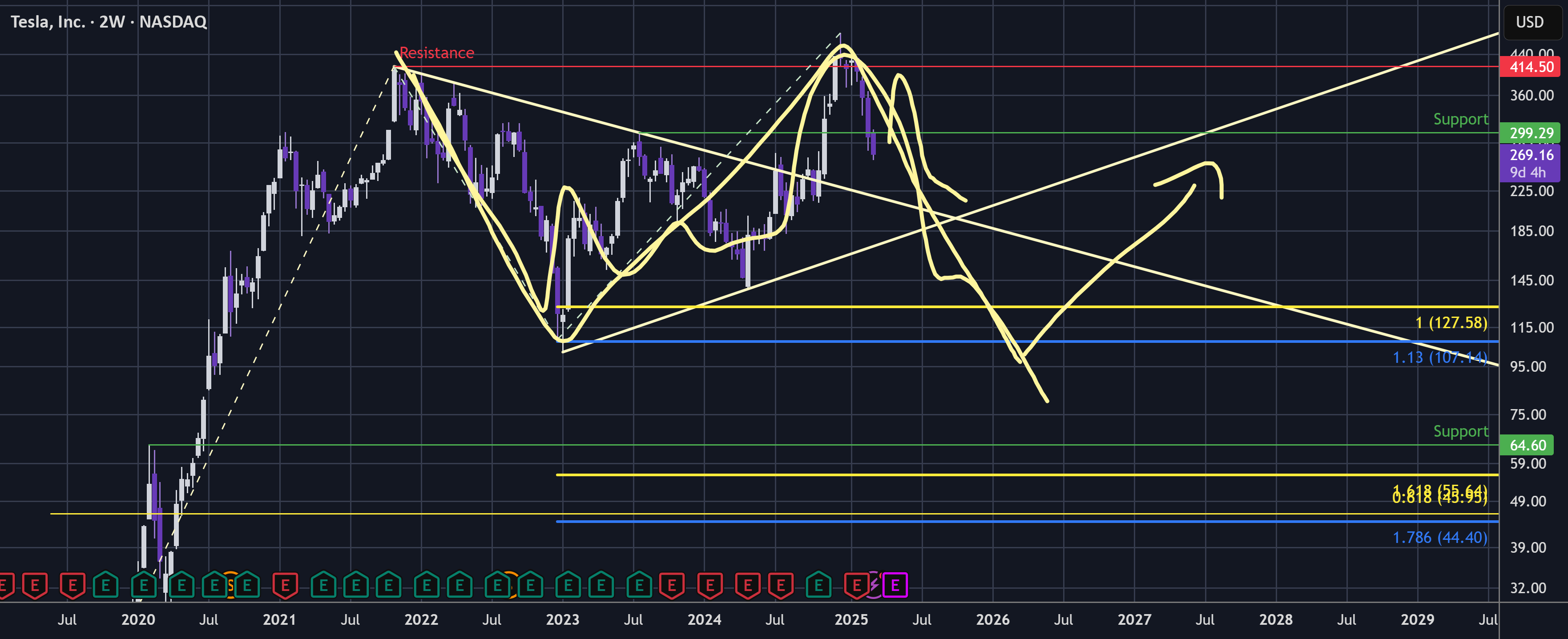Screen dimensions: 1568x639
Task: Click the orange stock split S marker
Action: 231,586
